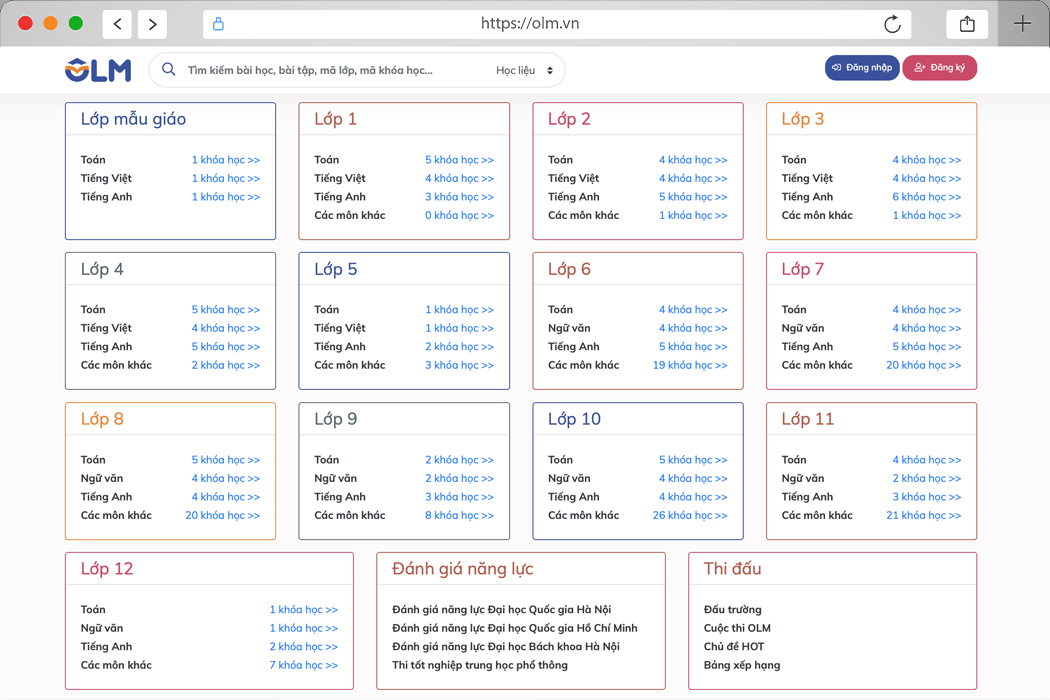Open a new tab with plus icon
This screenshot has height=700, width=1050.
click(1022, 24)
